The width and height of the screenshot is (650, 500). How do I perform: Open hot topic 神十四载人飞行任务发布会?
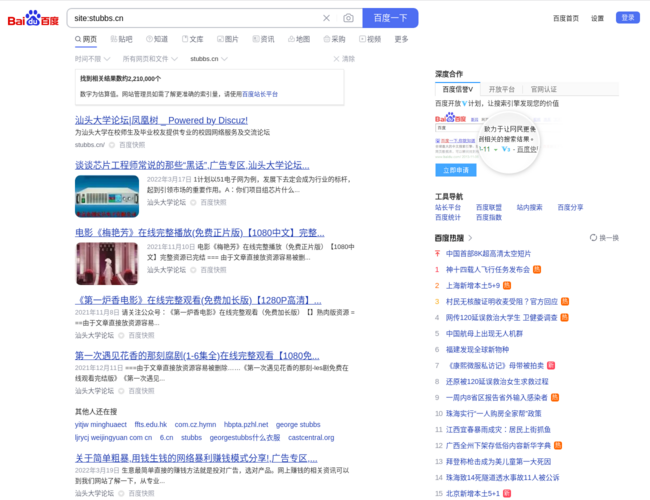[488, 269]
